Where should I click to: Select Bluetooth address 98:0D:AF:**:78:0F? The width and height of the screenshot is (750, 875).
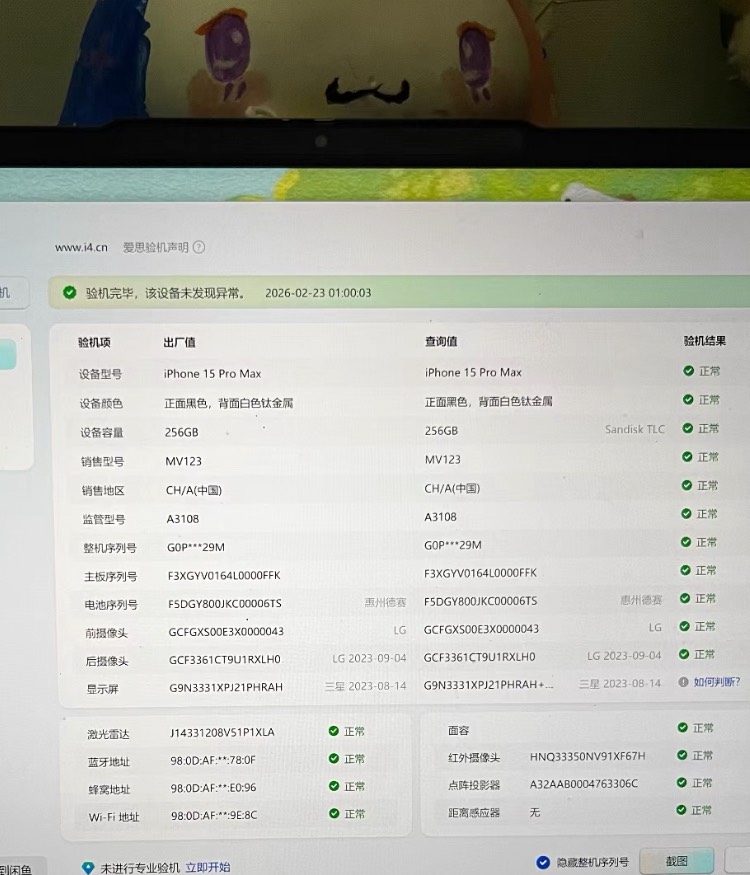[x=213, y=760]
